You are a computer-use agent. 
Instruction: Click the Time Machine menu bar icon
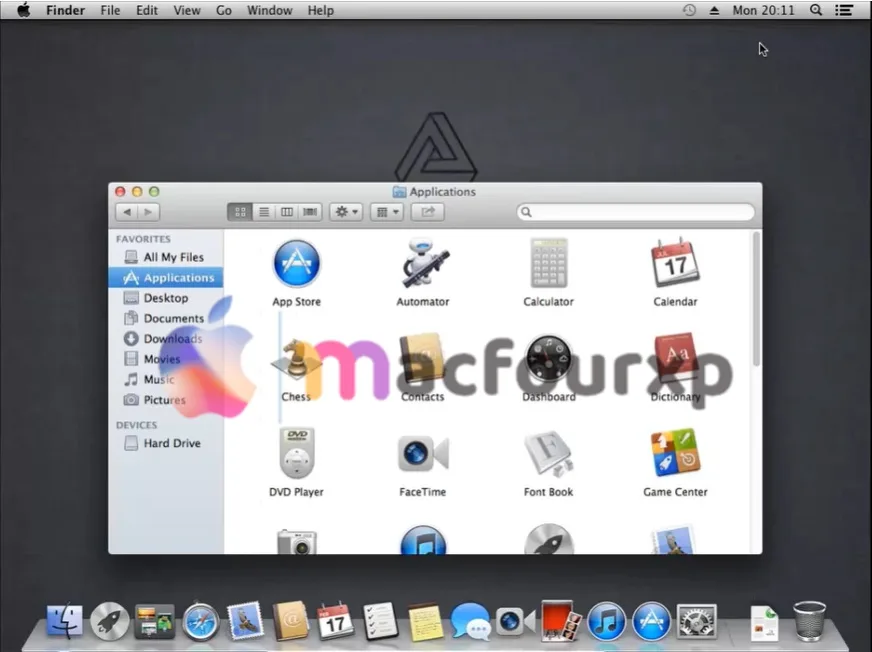tap(689, 10)
